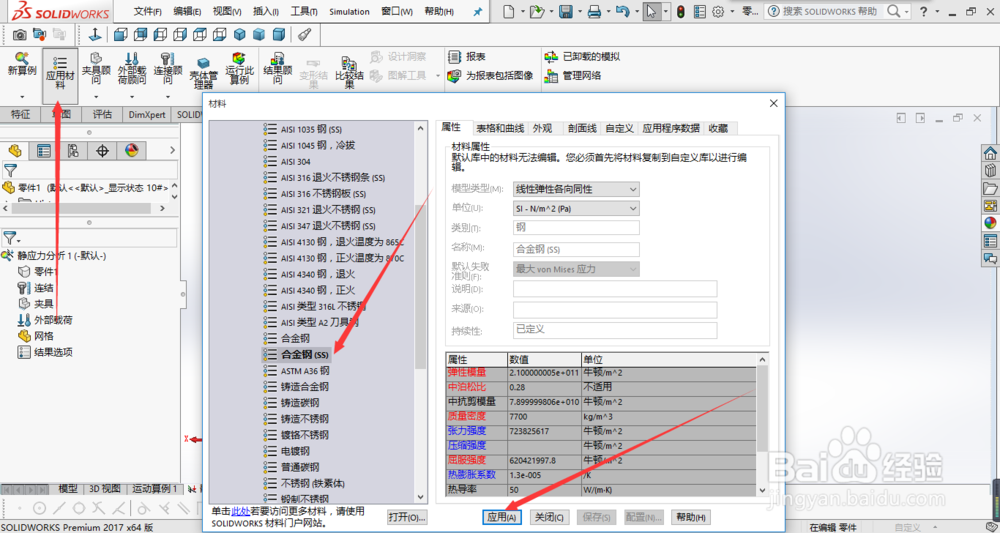Open the FeatureManager design tree tab
Image resolution: width=1000 pixels, height=533 pixels.
click(x=15, y=150)
